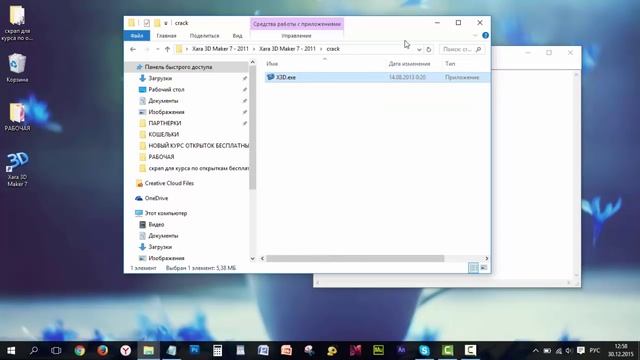
Task: Select OneDrive in navigation pane
Action: pos(156,198)
